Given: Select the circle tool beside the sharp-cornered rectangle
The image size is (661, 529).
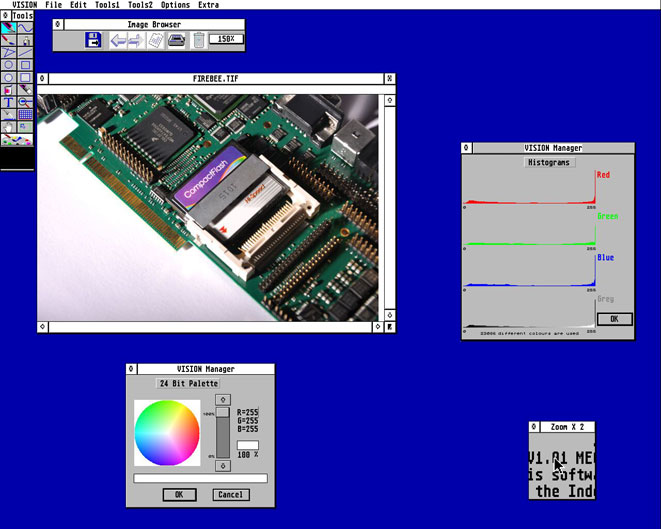Looking at the screenshot, I should pos(8,65).
